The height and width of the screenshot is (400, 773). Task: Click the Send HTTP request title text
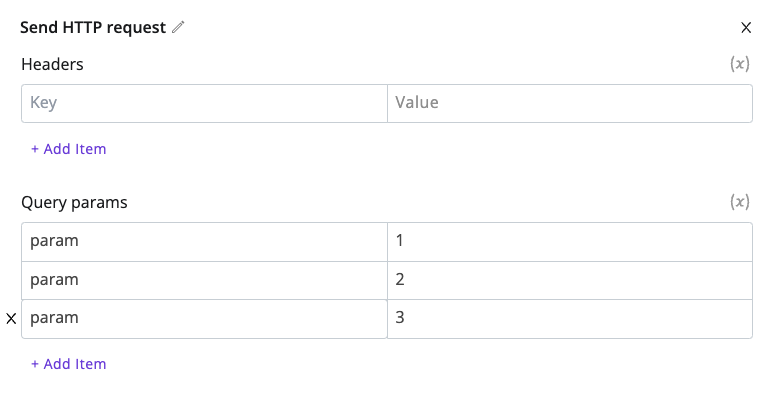[93, 28]
